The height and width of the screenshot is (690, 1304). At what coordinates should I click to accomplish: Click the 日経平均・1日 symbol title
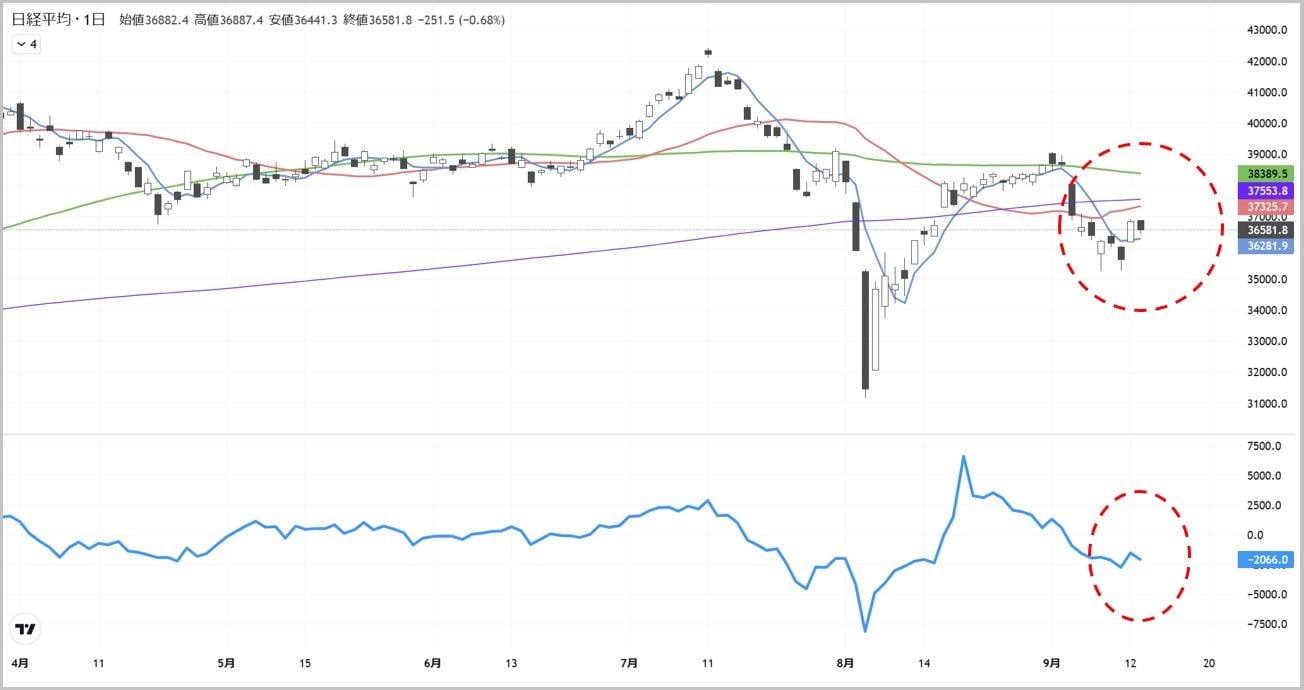[59, 20]
